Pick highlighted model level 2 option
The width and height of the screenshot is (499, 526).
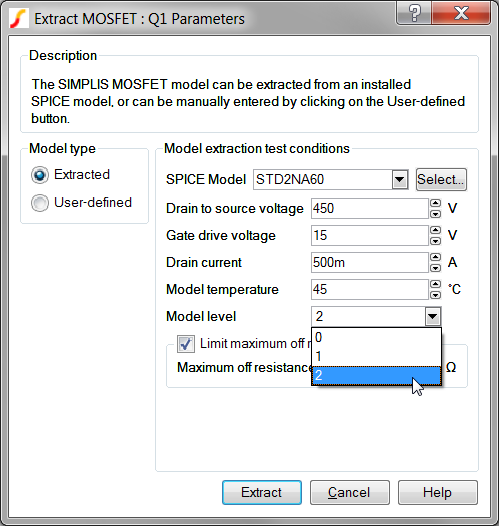376,375
